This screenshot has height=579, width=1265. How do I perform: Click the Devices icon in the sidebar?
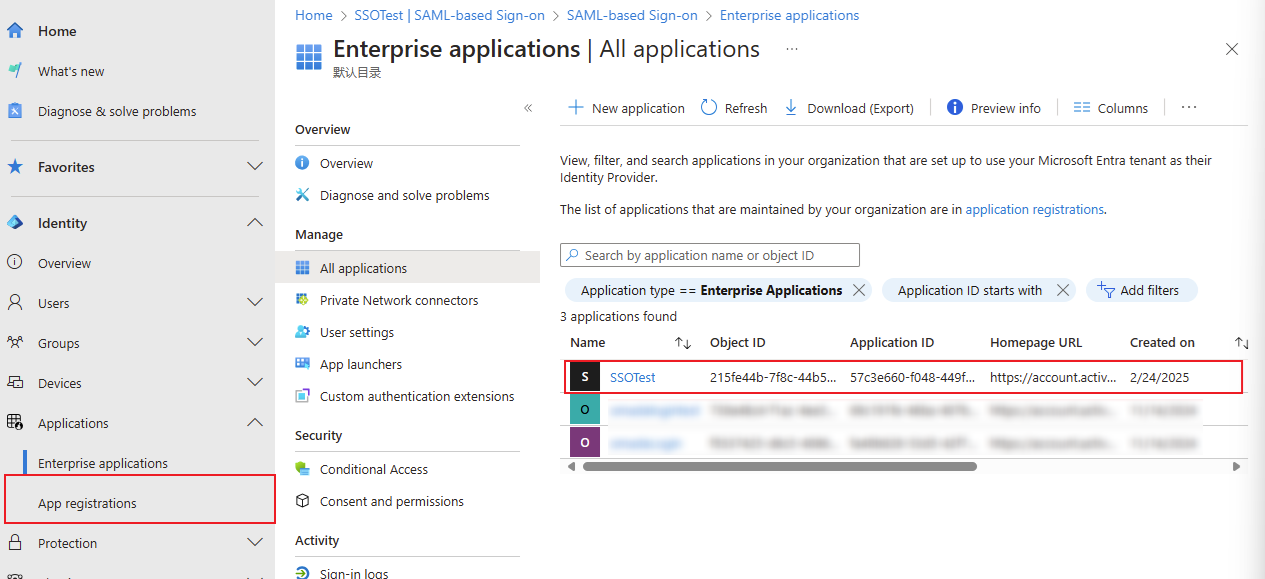[15, 383]
